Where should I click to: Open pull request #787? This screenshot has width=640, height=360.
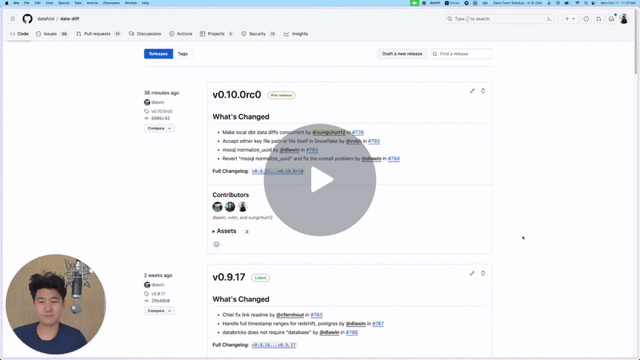[378, 324]
